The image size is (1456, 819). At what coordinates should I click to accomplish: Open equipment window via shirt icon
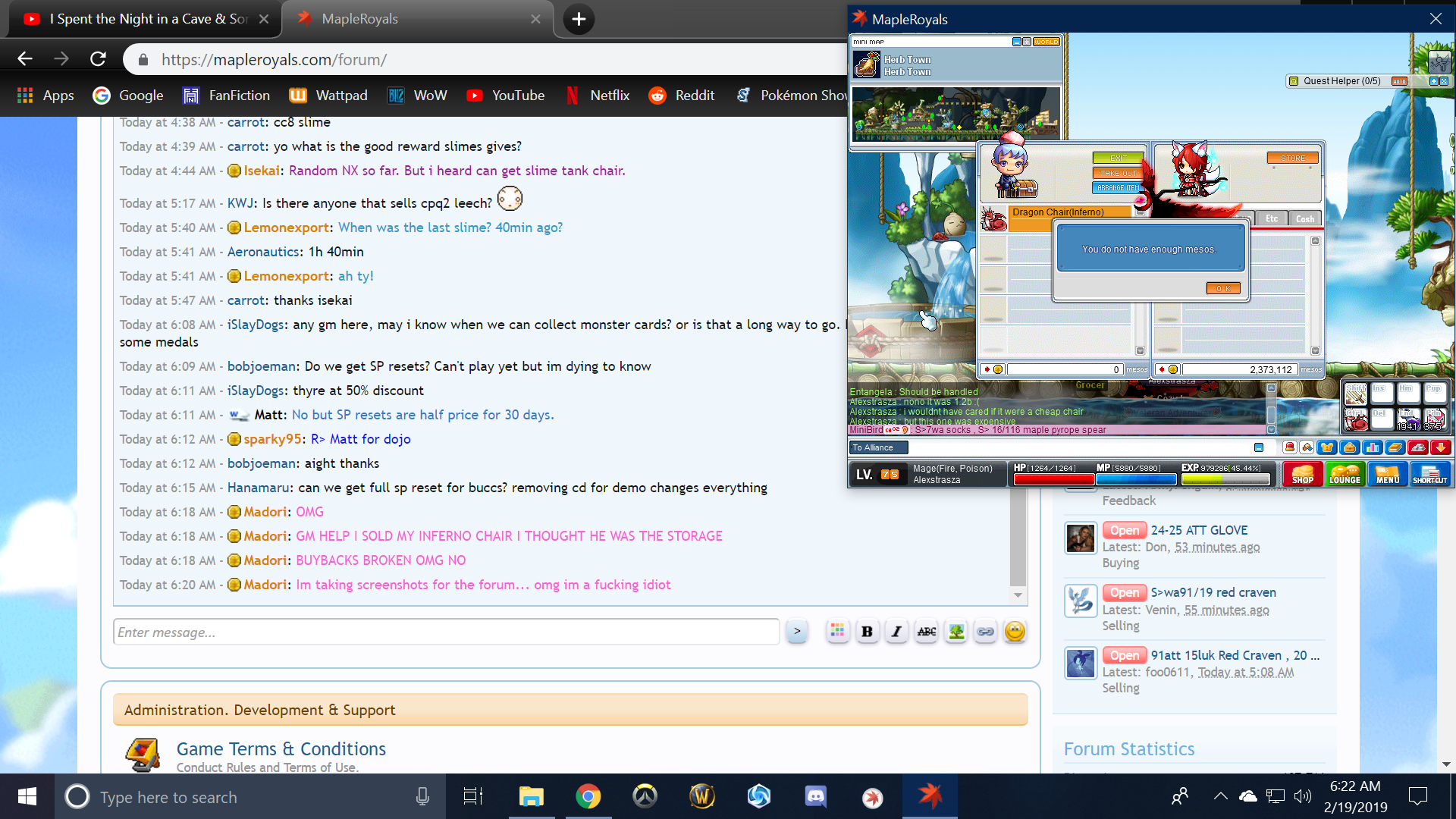pos(1326,447)
